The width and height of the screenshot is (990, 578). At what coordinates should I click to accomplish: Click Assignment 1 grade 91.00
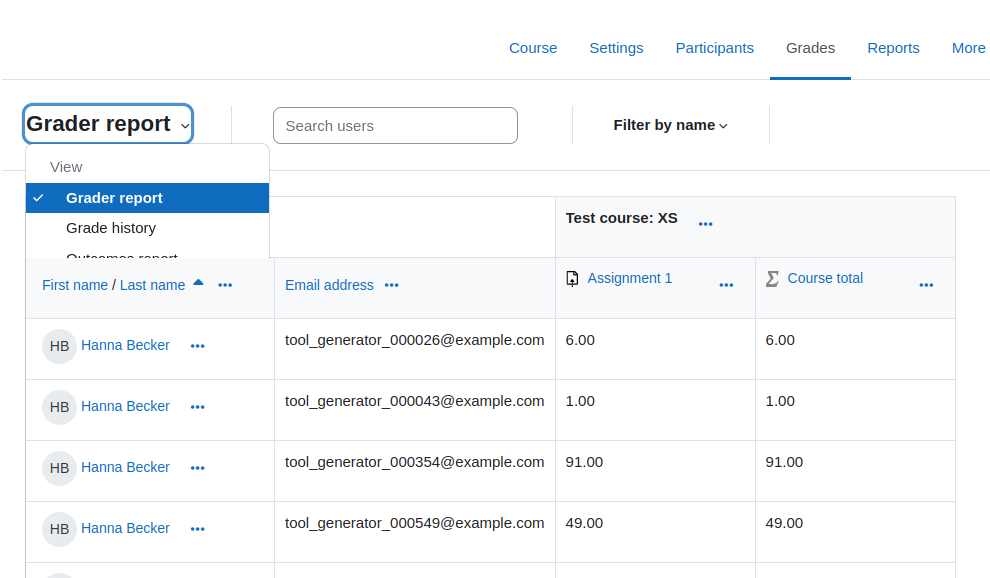(x=584, y=462)
